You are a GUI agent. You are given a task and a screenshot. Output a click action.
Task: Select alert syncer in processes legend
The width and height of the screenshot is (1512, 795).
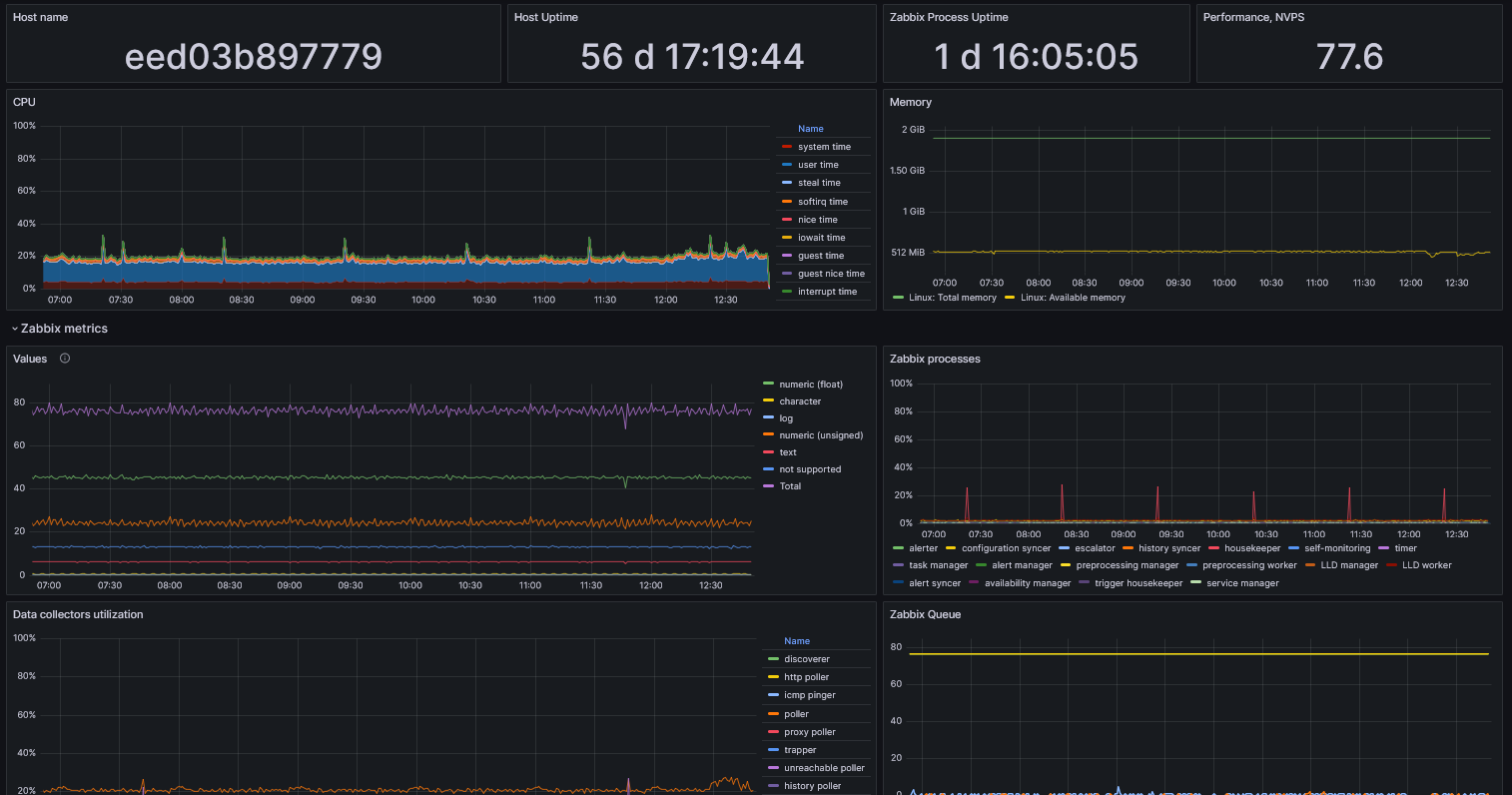click(x=935, y=583)
